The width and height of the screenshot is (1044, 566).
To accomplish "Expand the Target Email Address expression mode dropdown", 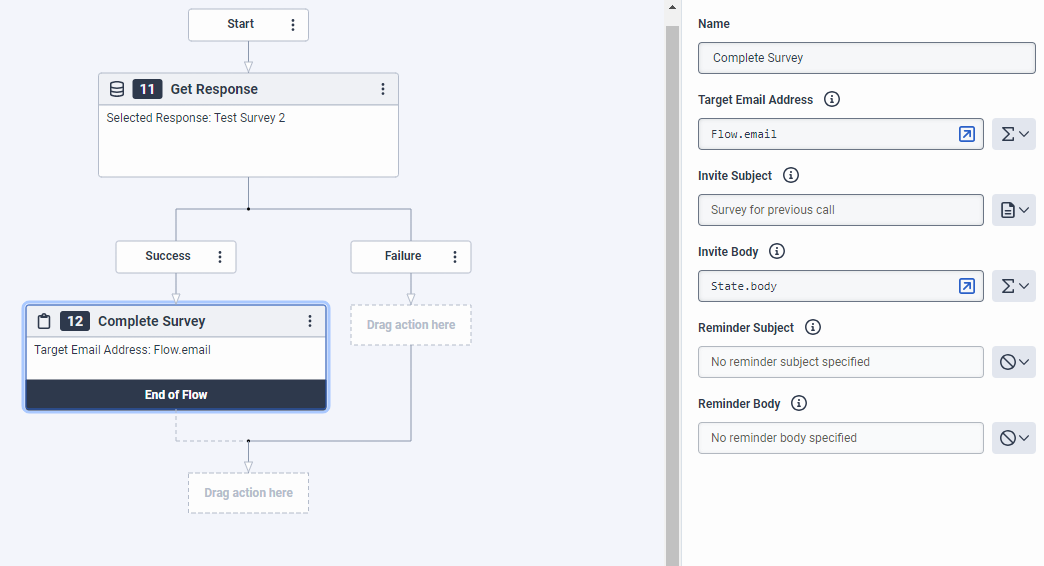I will [1014, 134].
